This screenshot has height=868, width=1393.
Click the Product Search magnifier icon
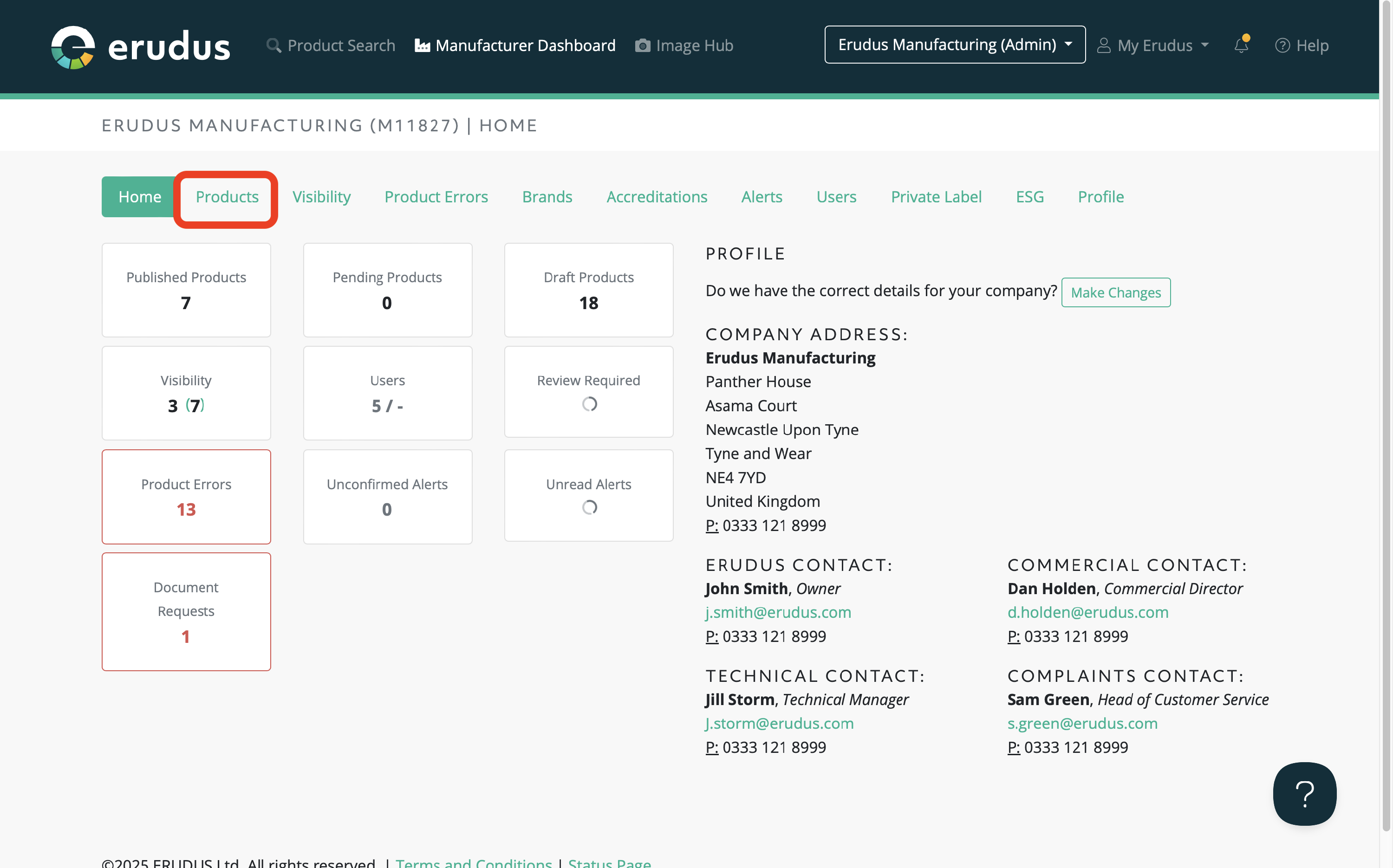(x=274, y=45)
